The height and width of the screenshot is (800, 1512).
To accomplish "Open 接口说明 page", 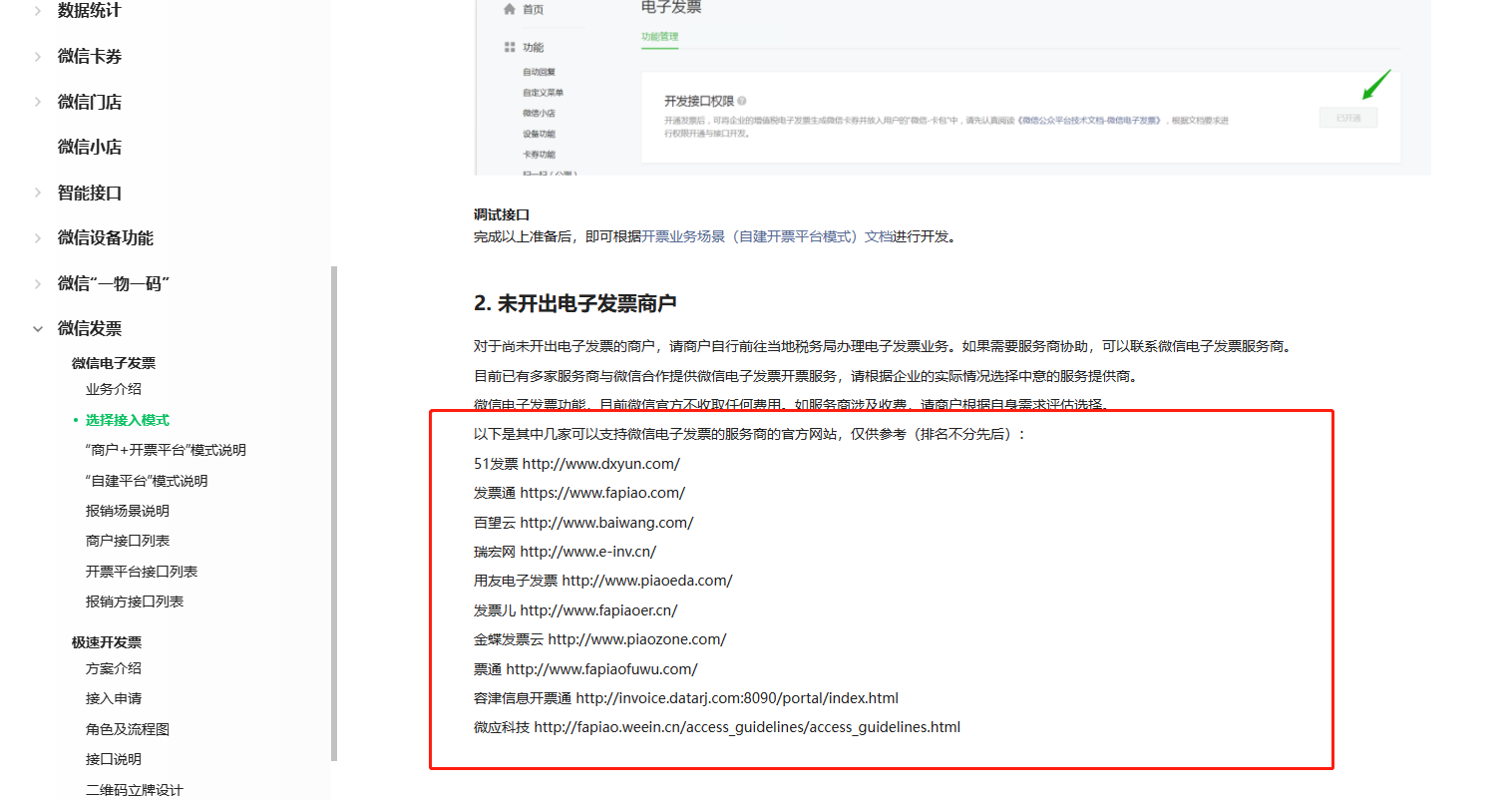I will (x=114, y=759).
